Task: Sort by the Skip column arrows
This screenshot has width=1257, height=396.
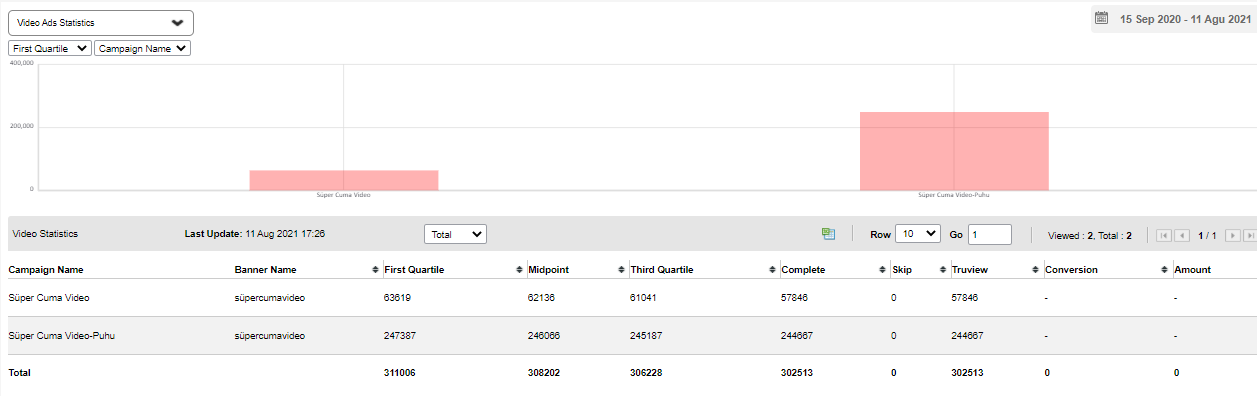Action: pyautogui.click(x=943, y=270)
